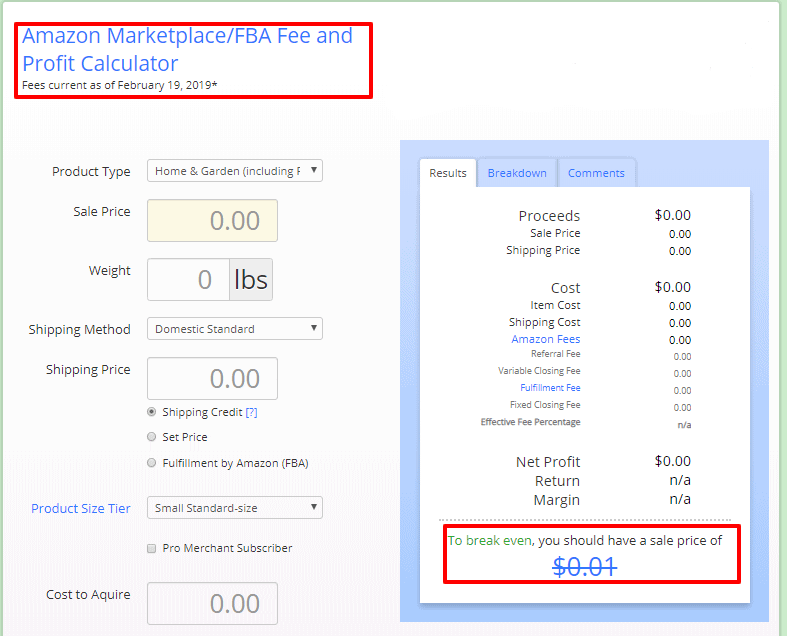Open the Product Size Tier dropdown
This screenshot has width=787, height=636.
pos(234,507)
